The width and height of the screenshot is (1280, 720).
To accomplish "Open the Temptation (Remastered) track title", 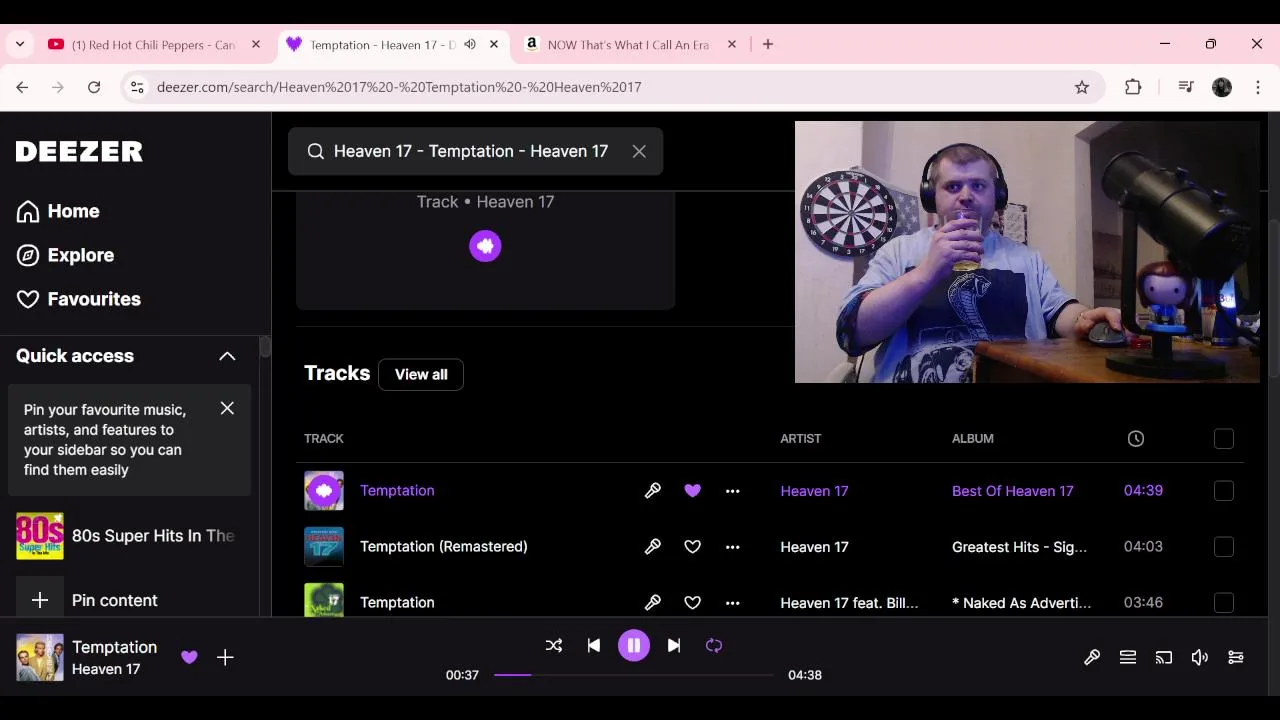I will 444,547.
